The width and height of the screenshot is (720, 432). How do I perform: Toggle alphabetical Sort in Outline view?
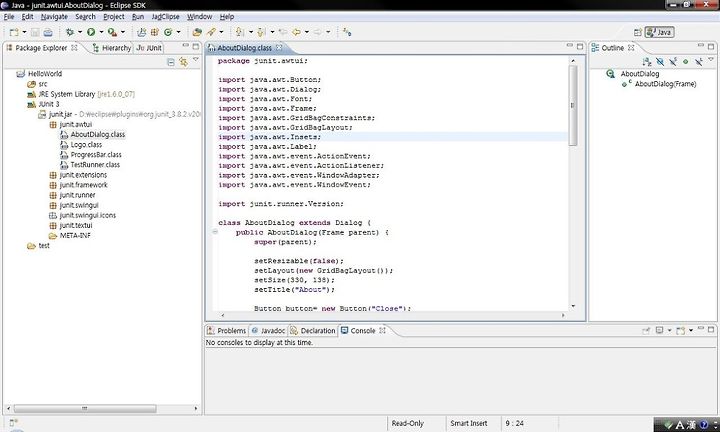(647, 62)
